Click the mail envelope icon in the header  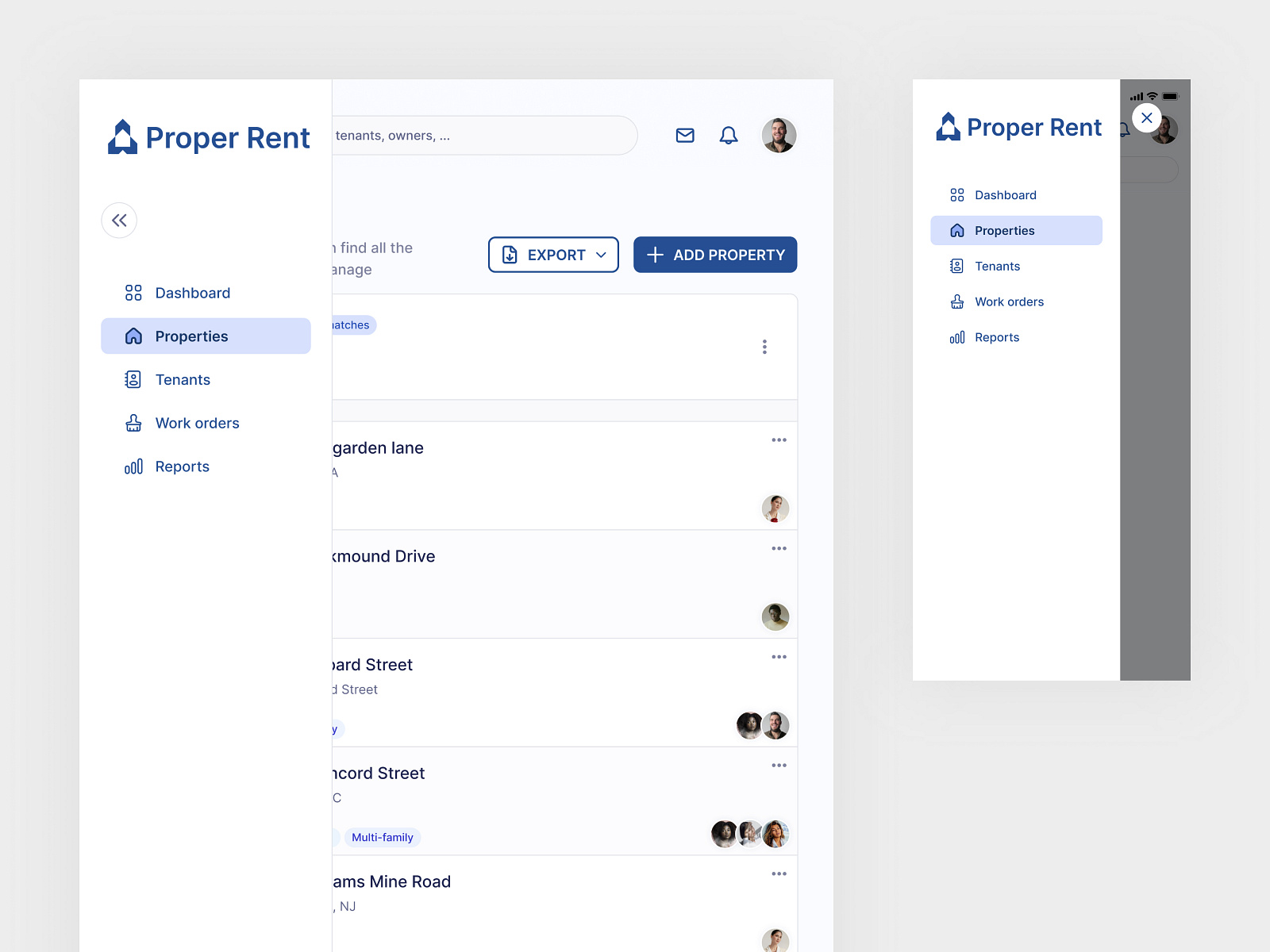pyautogui.click(x=684, y=136)
